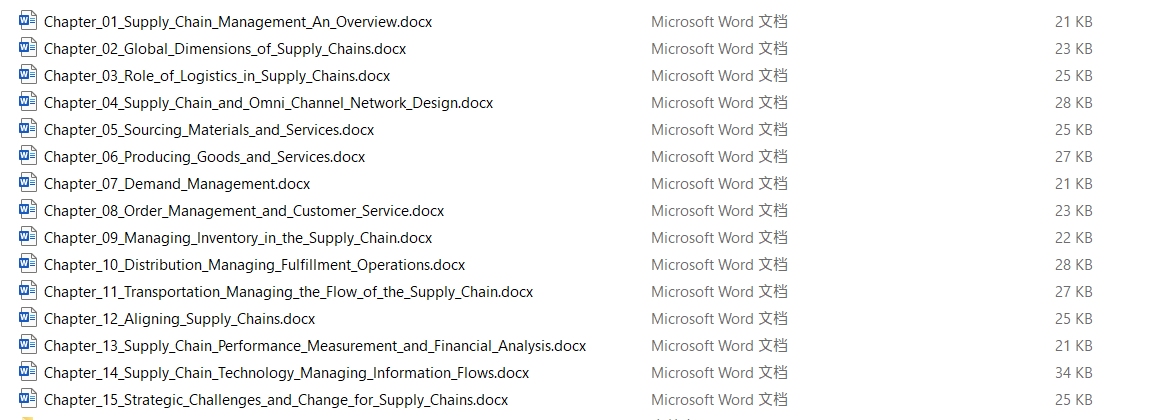The image size is (1153, 420).
Task: Select Word icon beside Chapter_03 logistics file
Action: tap(28, 75)
